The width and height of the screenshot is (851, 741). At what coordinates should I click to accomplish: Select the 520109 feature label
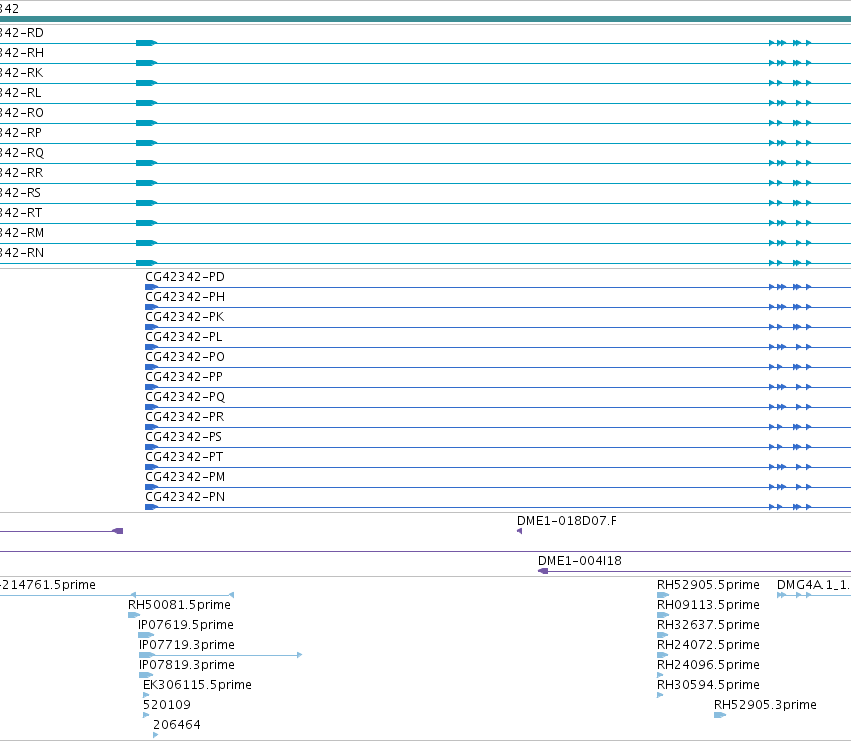167,705
